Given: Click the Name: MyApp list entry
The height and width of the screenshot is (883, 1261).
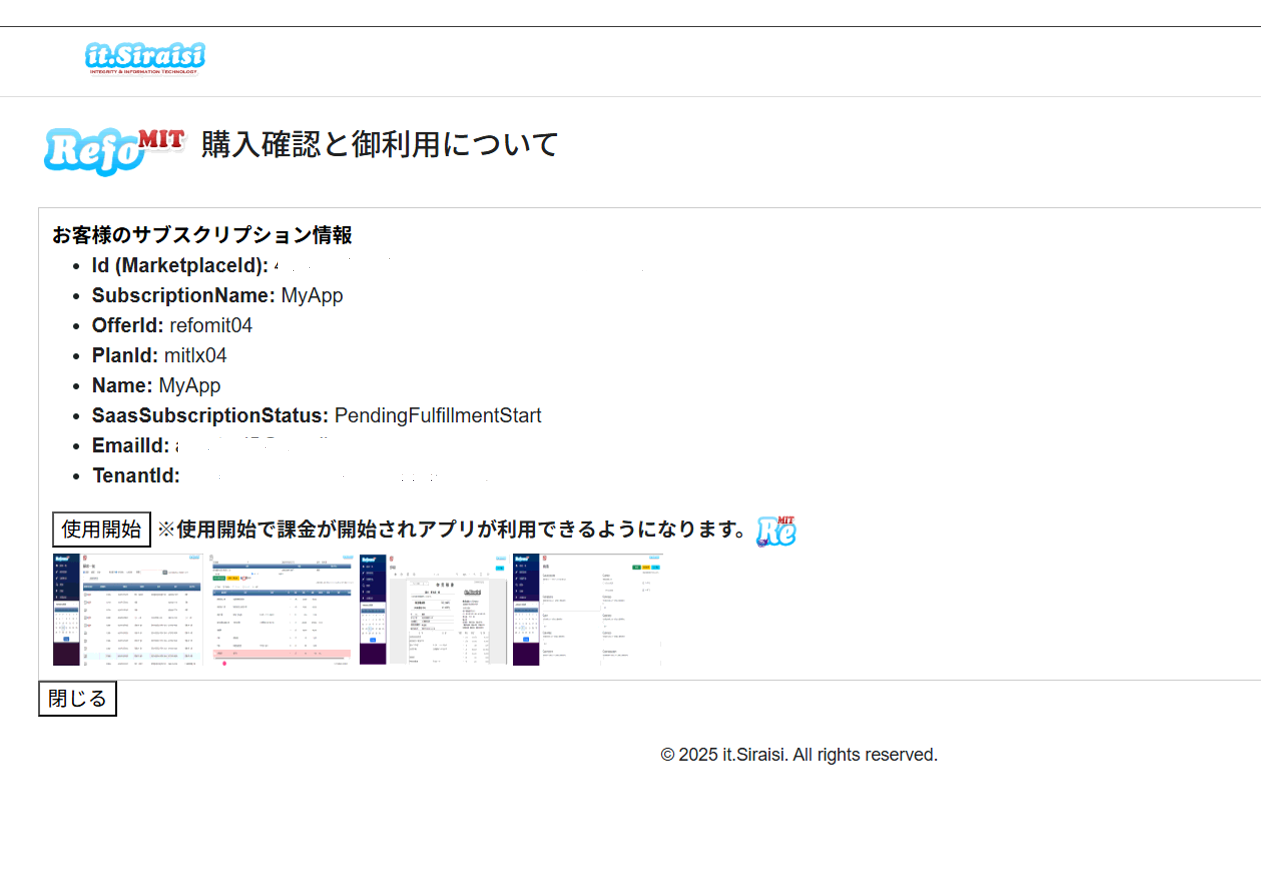Looking at the screenshot, I should (156, 385).
